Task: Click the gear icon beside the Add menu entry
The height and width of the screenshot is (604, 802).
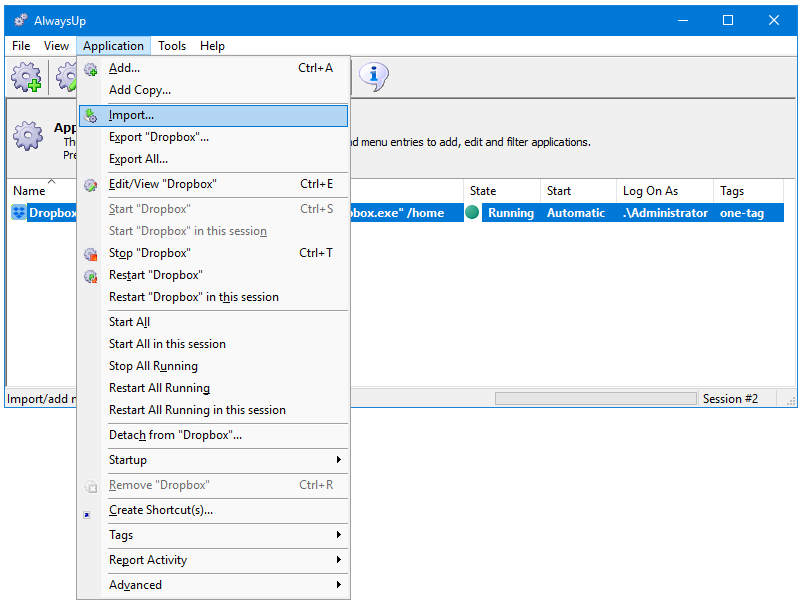Action: 91,69
